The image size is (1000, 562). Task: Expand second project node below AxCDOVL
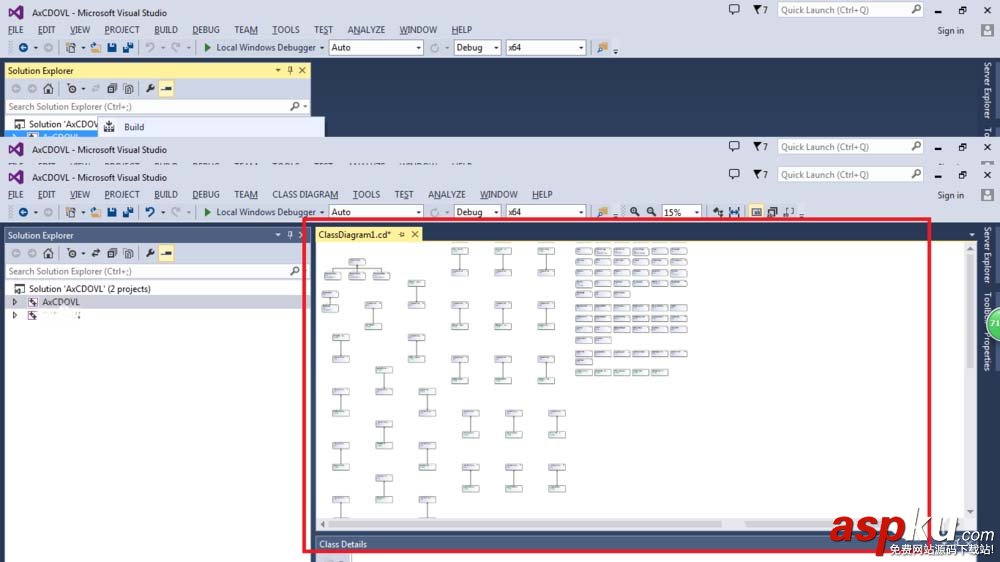(15, 315)
